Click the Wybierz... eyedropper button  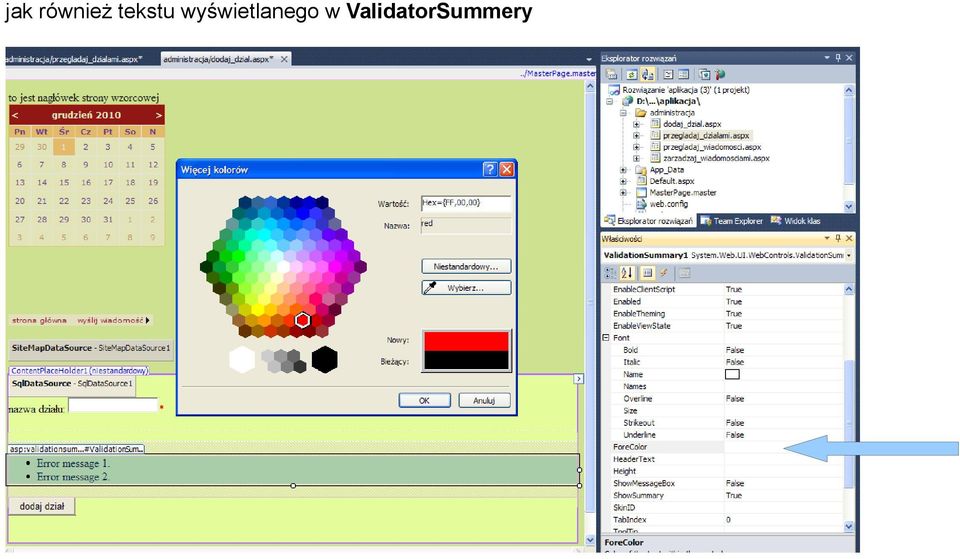[466, 288]
